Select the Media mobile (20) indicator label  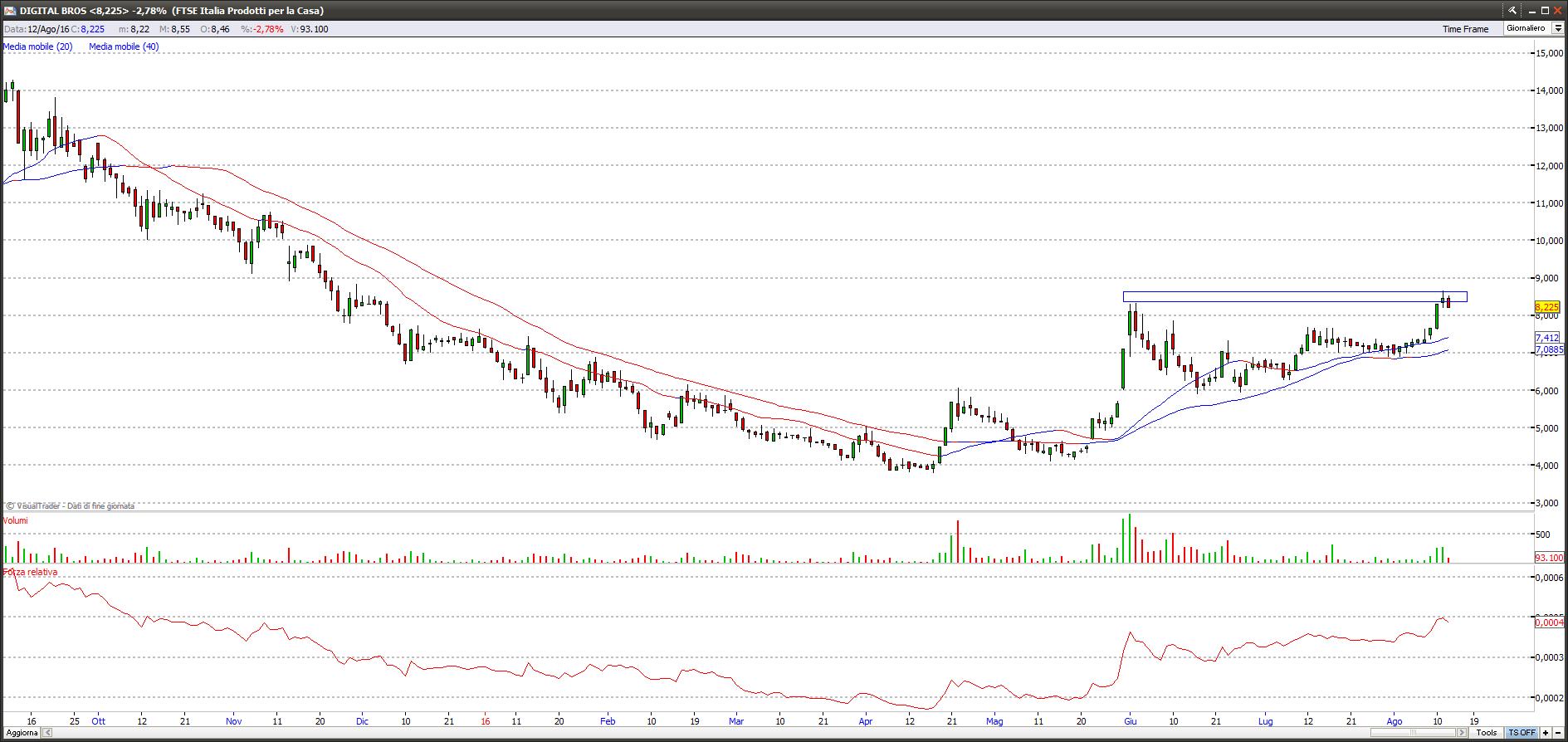(38, 46)
